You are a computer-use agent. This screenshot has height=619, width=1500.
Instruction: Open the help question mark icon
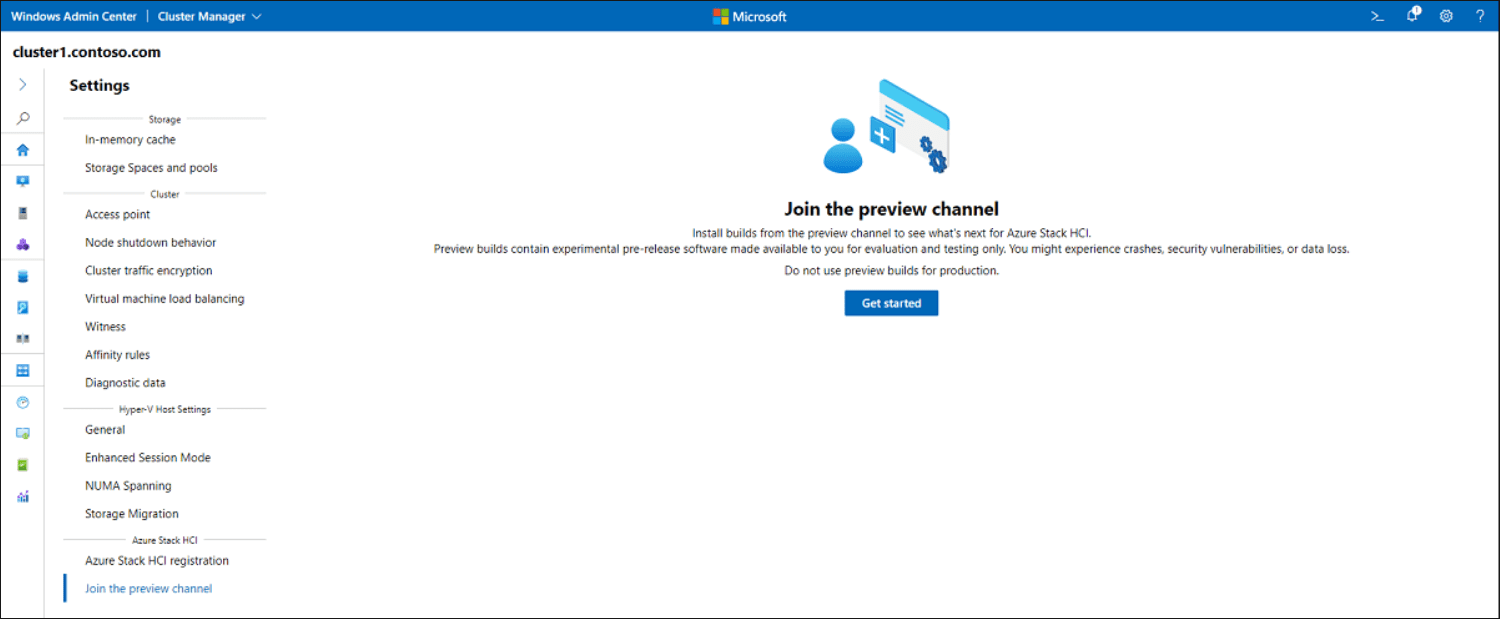(1480, 16)
